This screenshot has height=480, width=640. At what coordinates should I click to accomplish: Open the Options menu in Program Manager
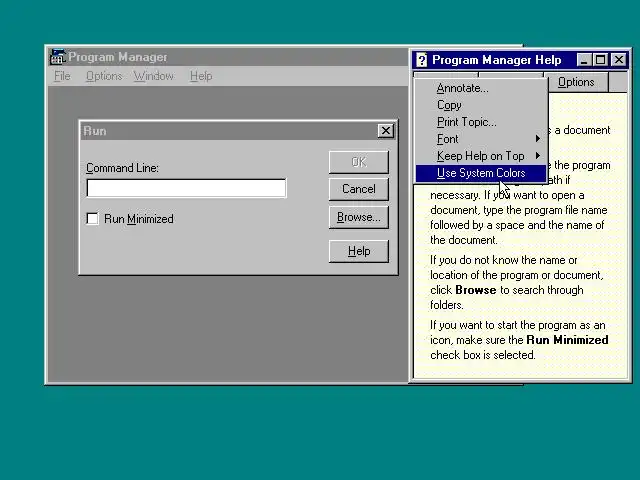click(x=104, y=76)
